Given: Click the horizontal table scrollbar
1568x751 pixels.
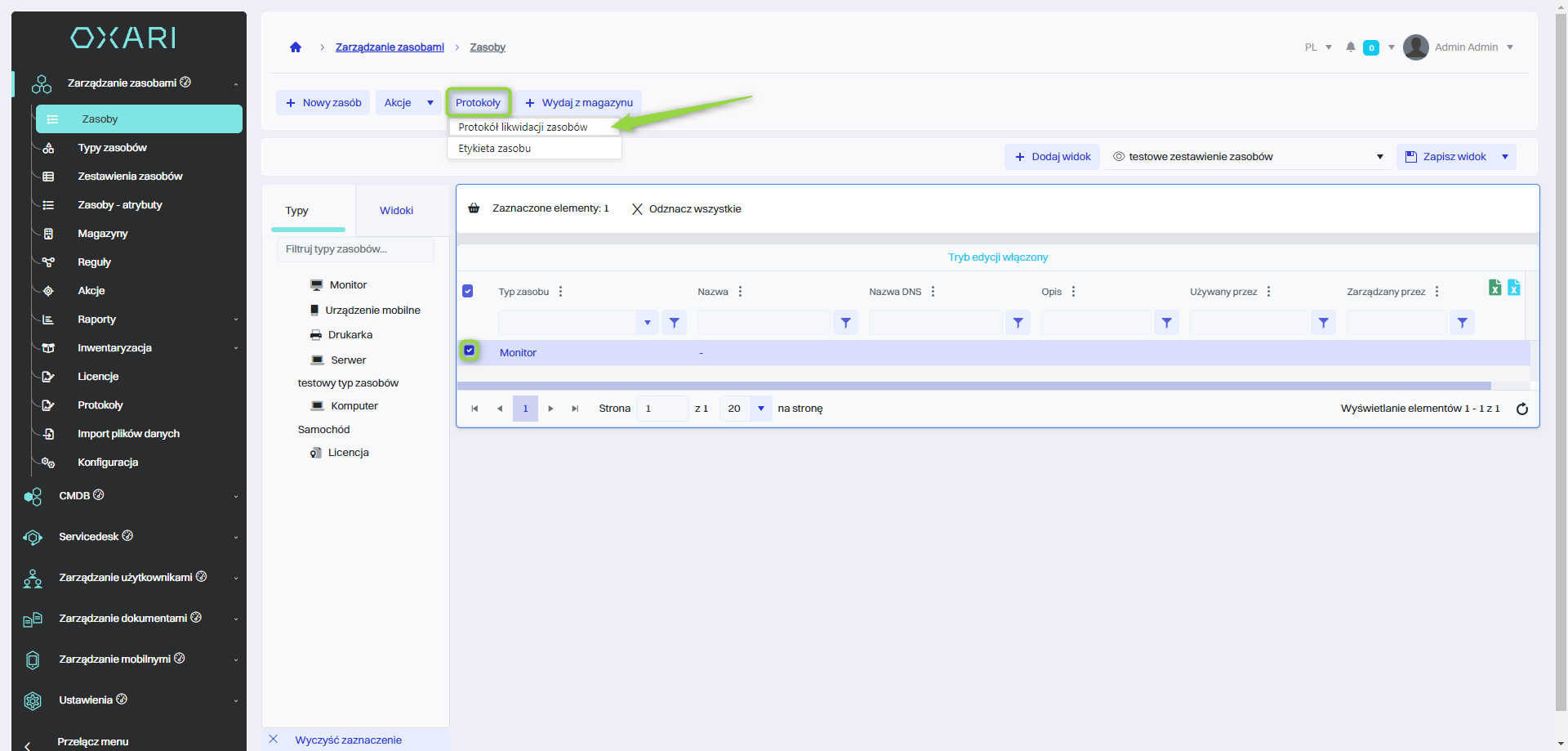Looking at the screenshot, I should (973, 386).
